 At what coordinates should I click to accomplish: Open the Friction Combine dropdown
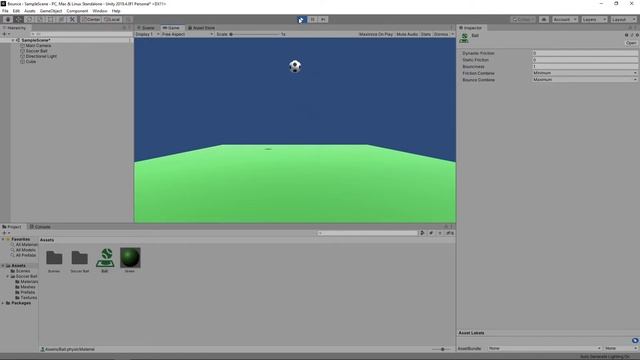click(x=584, y=73)
